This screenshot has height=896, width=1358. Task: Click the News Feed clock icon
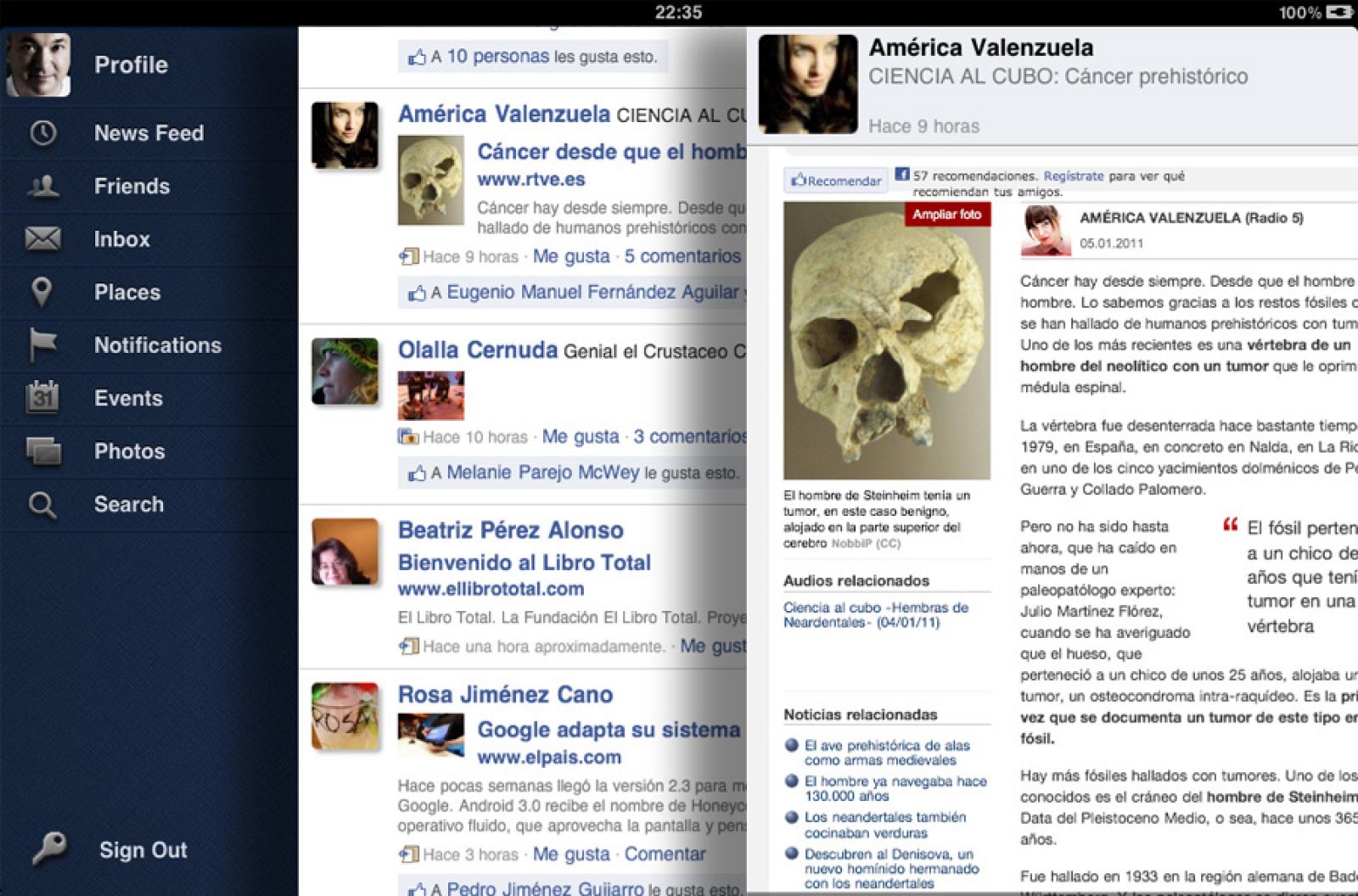[x=42, y=133]
